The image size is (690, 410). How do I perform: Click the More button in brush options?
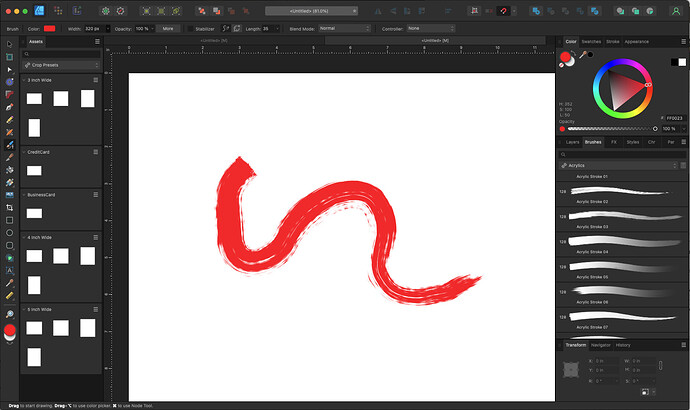pos(169,29)
